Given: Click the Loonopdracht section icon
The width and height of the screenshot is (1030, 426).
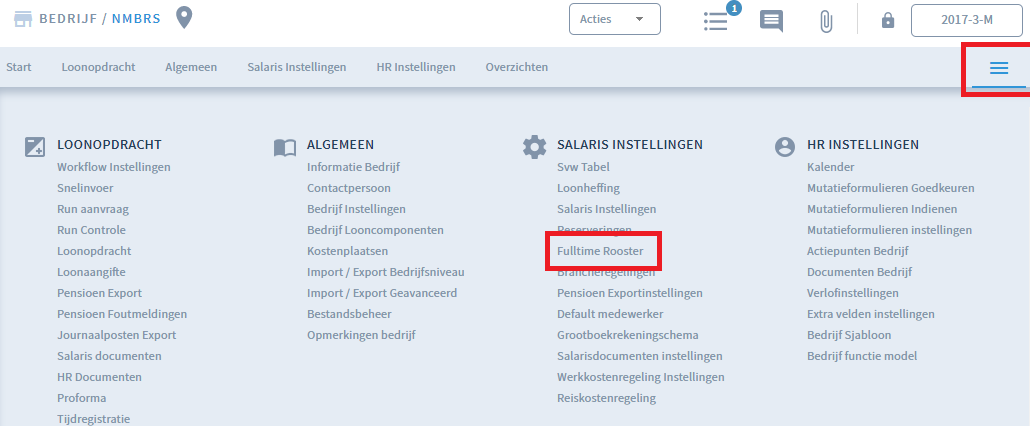Looking at the screenshot, I should [x=35, y=147].
